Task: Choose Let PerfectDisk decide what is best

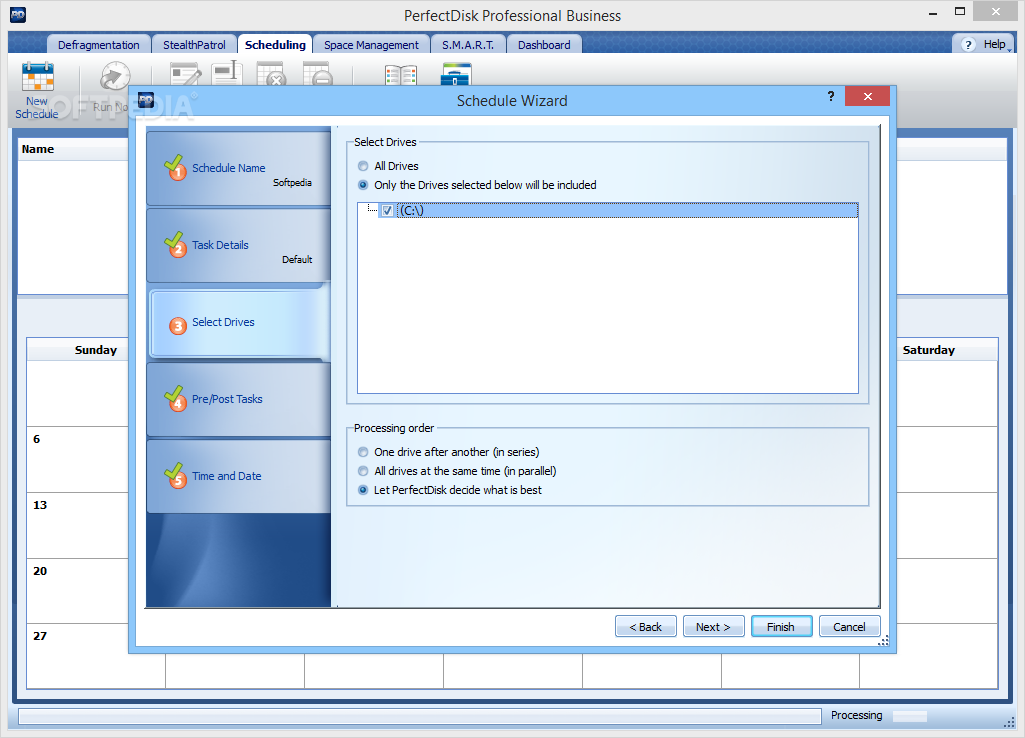Action: pyautogui.click(x=363, y=490)
